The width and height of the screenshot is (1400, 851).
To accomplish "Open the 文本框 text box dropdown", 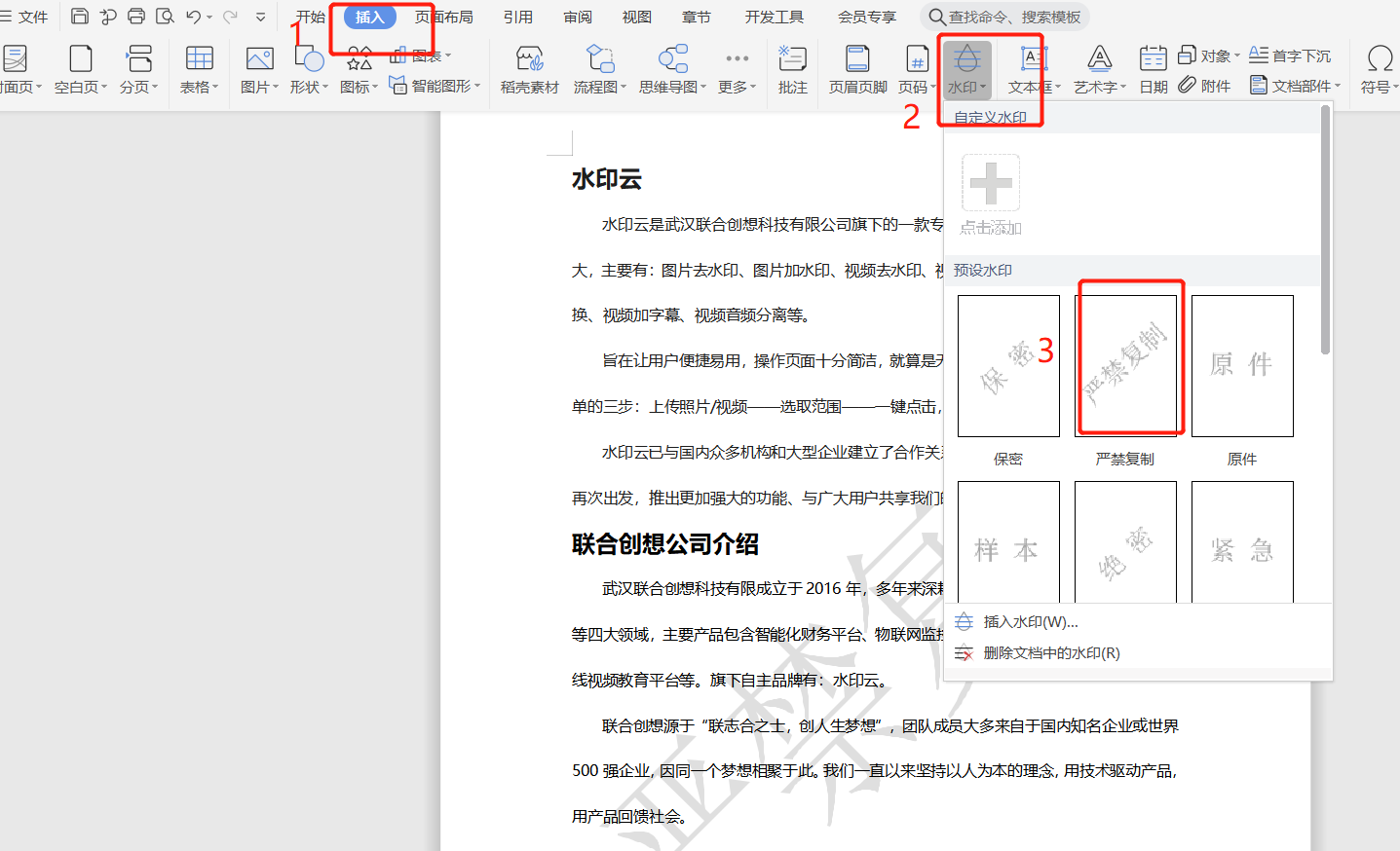I will 1035,69.
